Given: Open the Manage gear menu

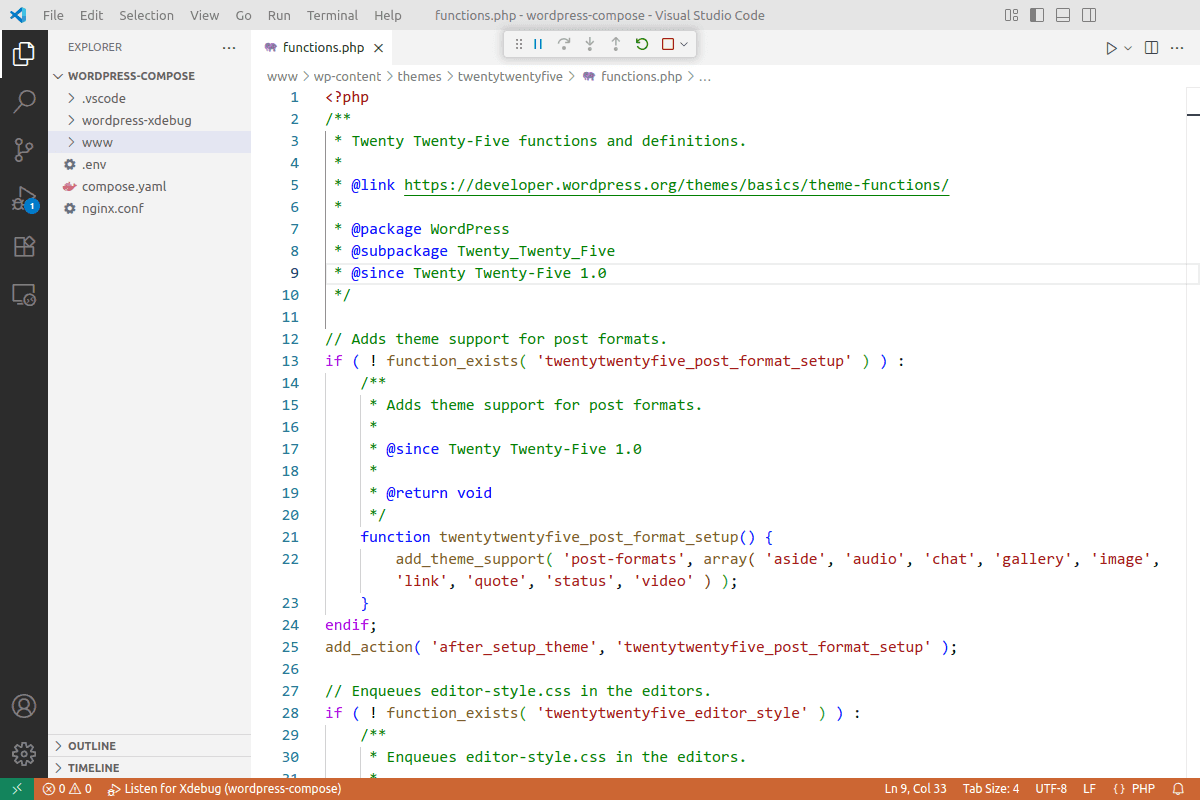Looking at the screenshot, I should (x=24, y=754).
